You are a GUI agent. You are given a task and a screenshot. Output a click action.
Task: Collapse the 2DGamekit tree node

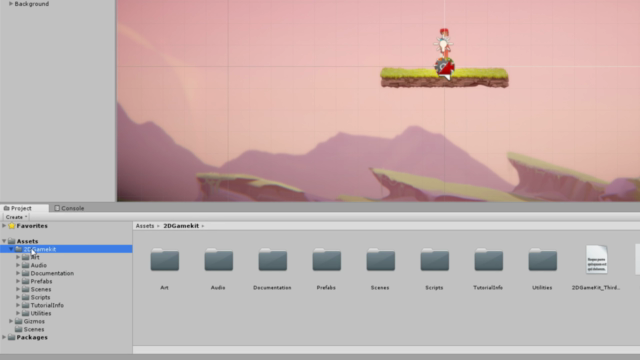[11, 249]
